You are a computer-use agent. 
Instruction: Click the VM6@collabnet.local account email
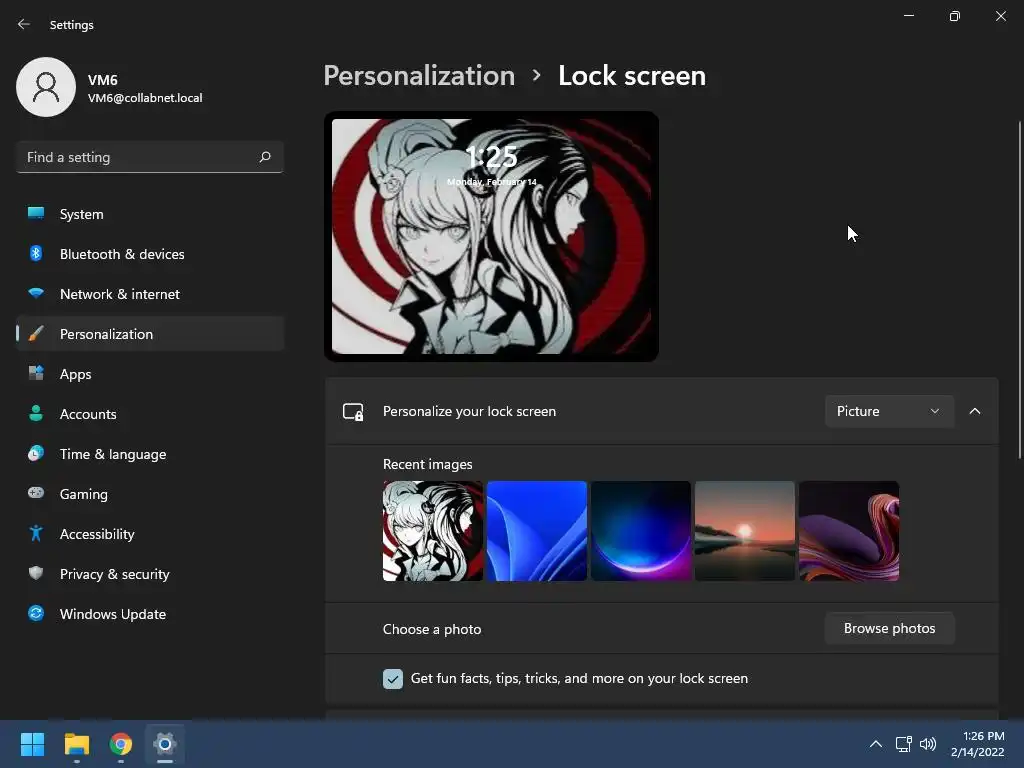click(x=145, y=98)
